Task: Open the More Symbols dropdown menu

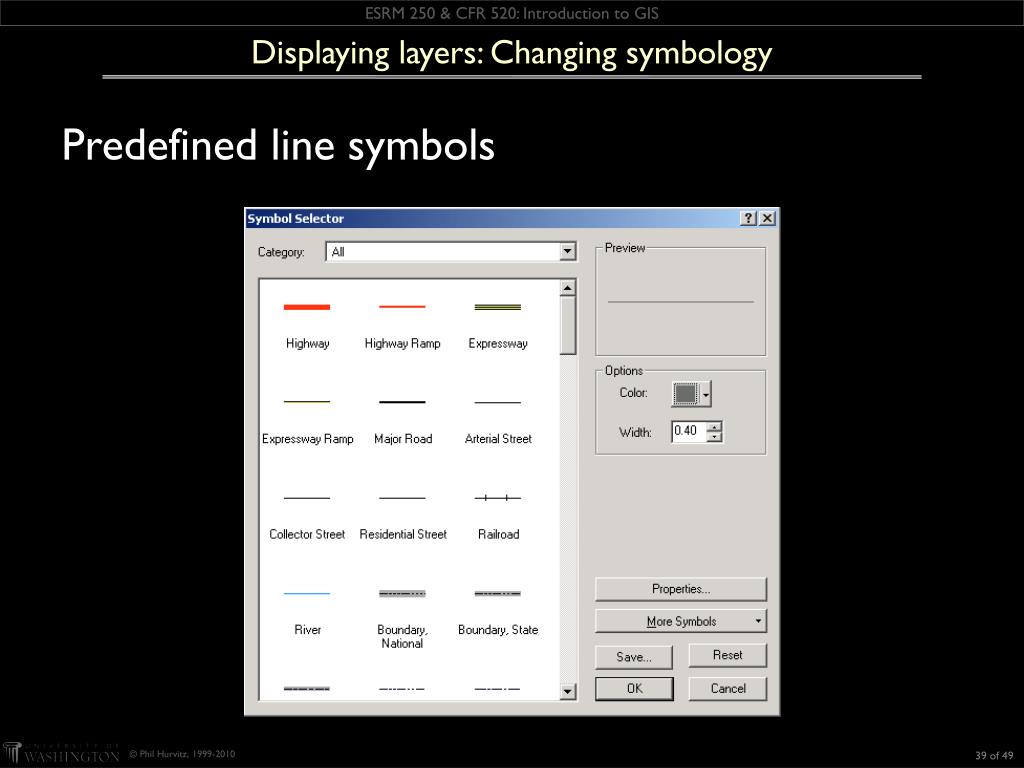Action: [680, 621]
